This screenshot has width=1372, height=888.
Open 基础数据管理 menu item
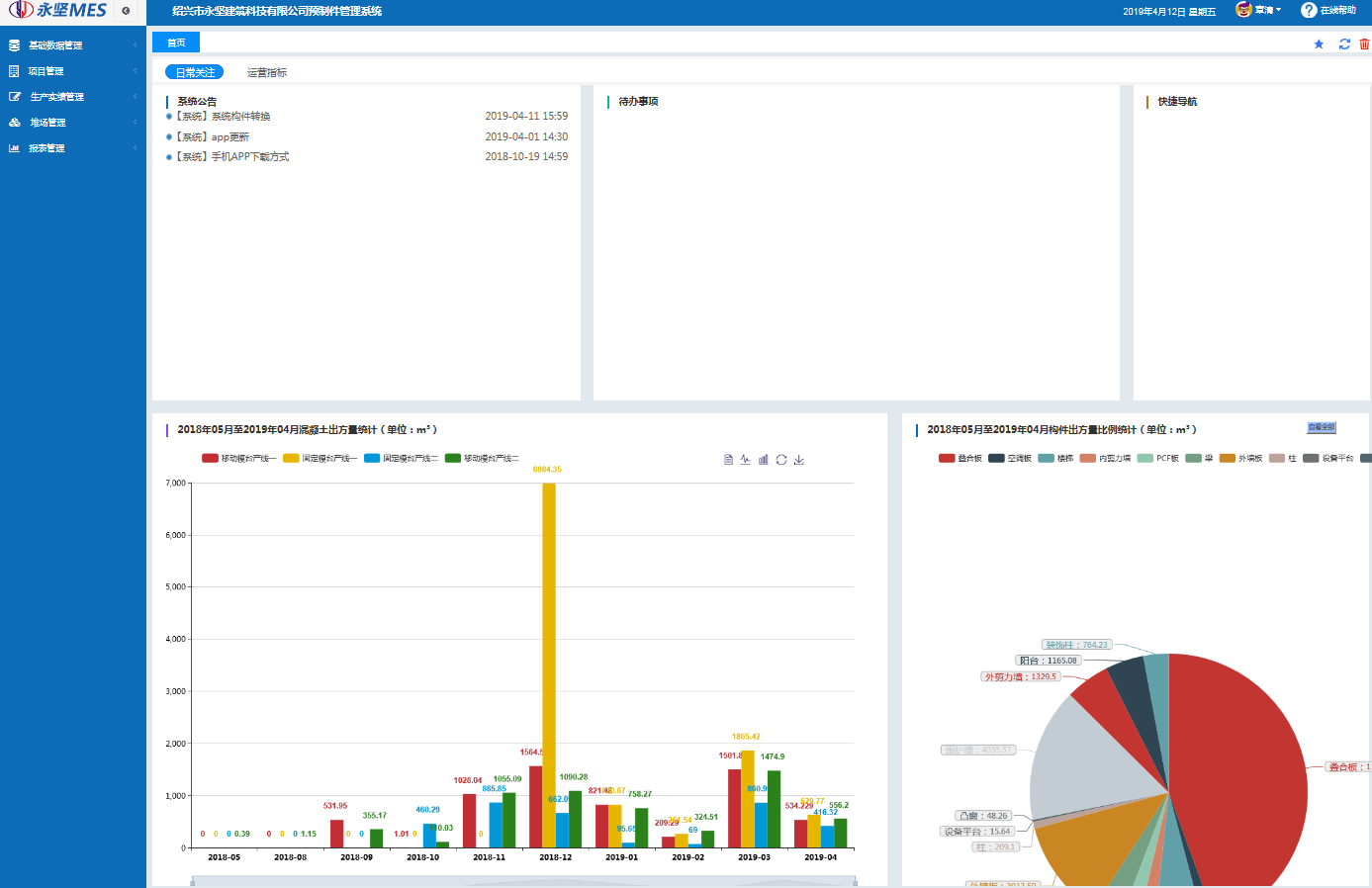tap(73, 45)
